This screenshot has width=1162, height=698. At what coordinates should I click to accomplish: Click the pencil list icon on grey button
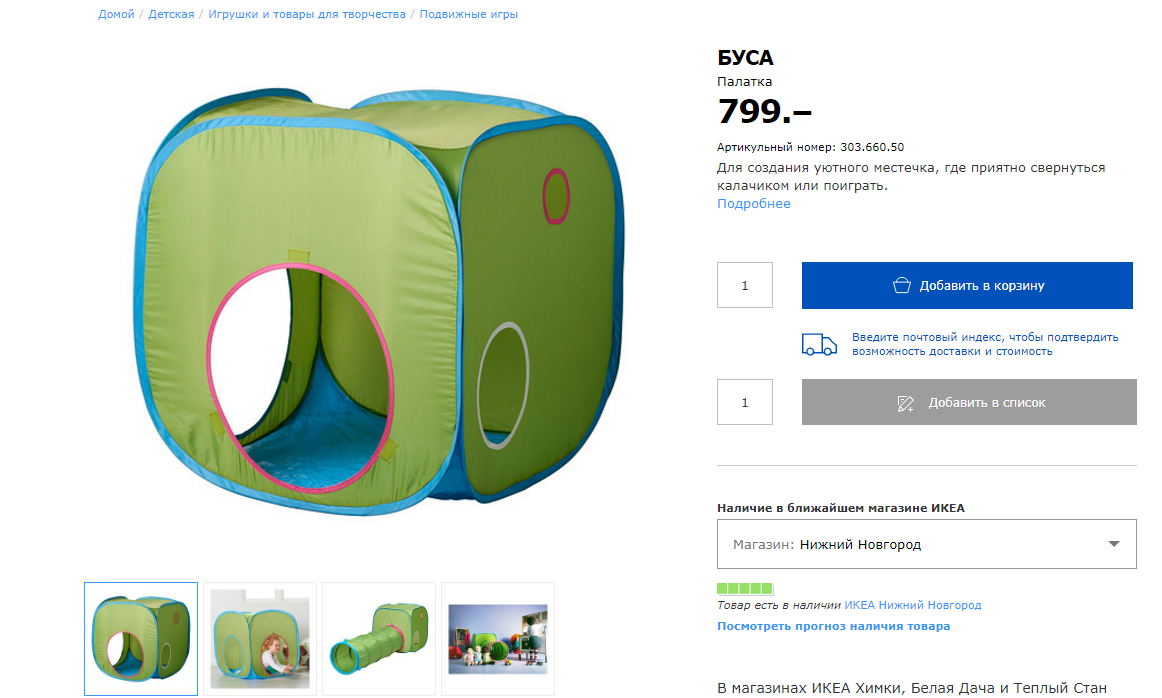point(905,403)
